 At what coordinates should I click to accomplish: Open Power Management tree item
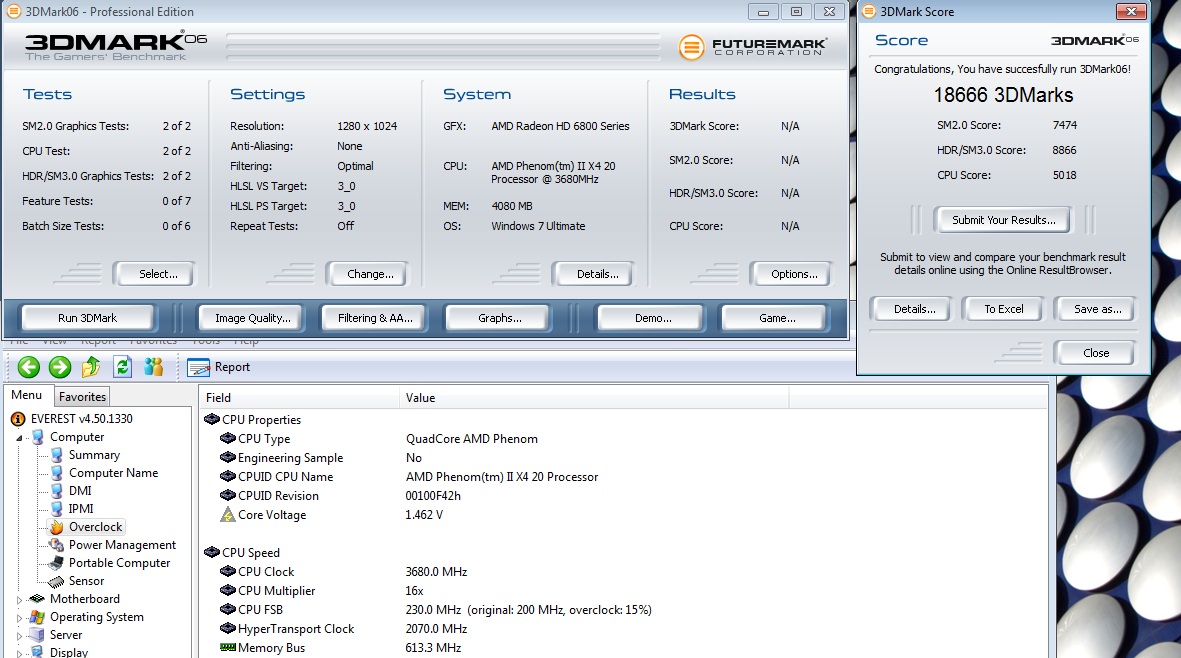coord(113,545)
